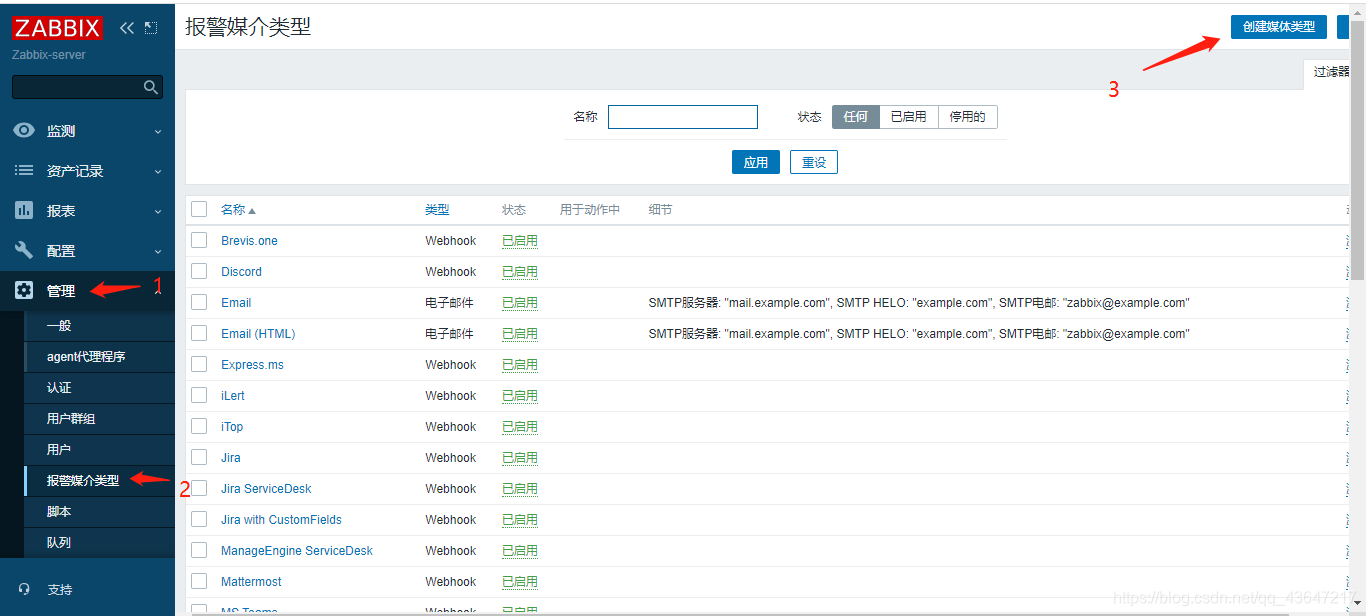Focus the sidebar search box

point(87,87)
